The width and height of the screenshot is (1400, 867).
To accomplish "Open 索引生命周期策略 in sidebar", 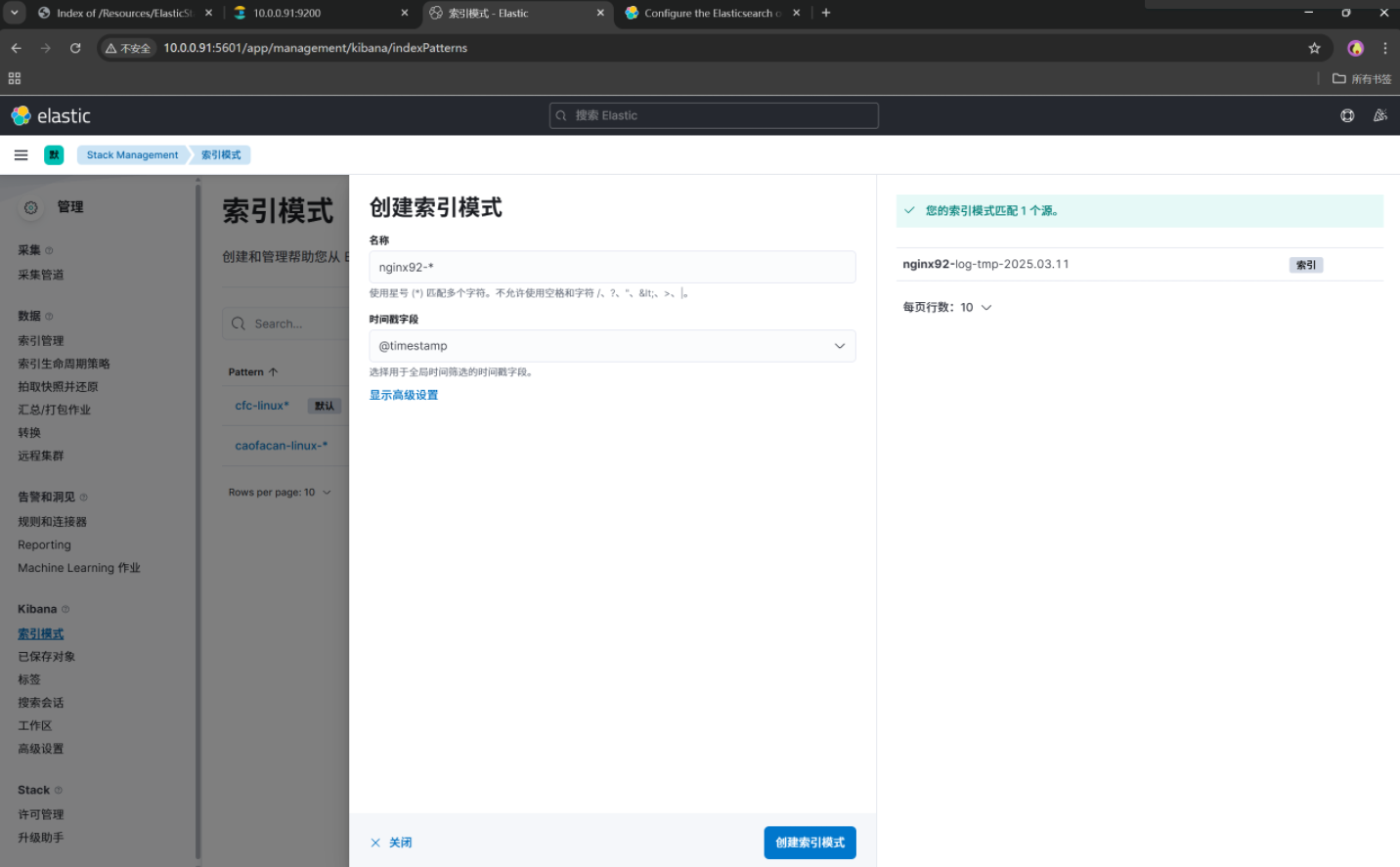I will 64,364.
